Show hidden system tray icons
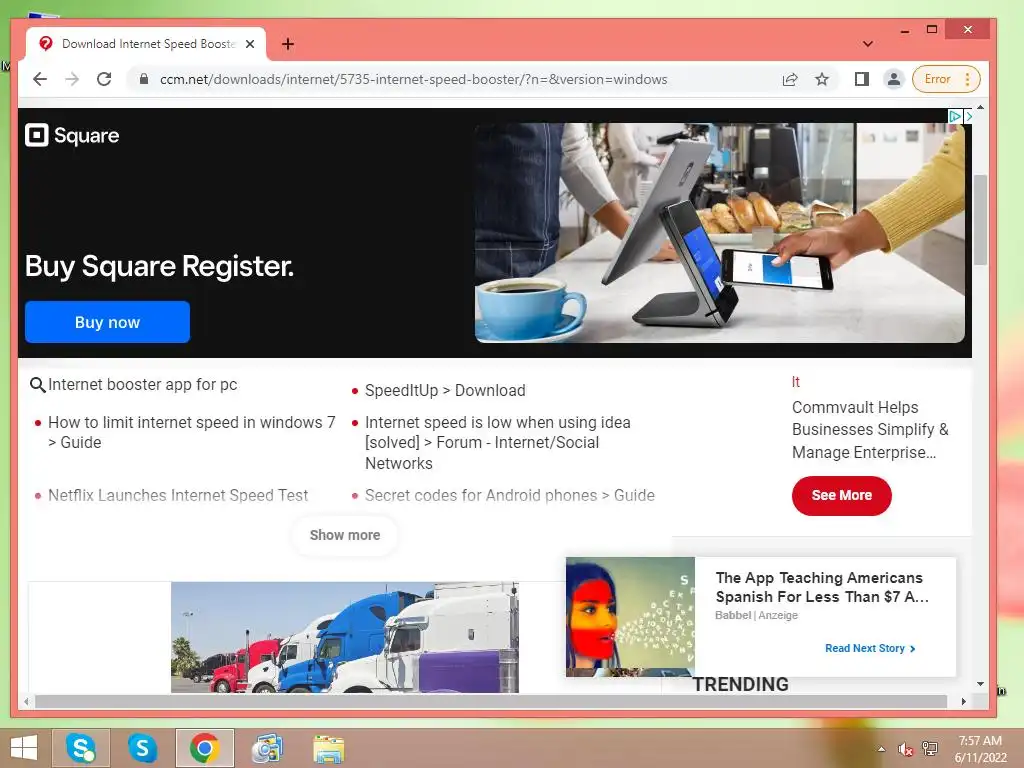The height and width of the screenshot is (768, 1024). 881,749
